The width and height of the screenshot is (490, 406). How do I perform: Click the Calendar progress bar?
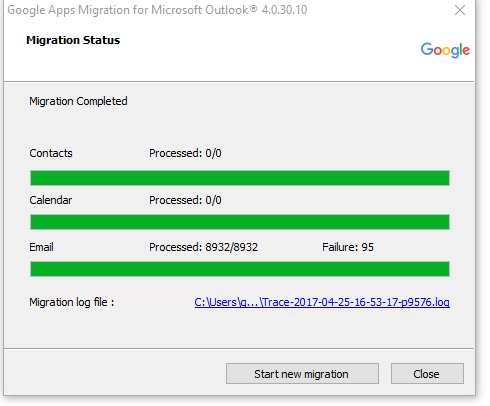[x=240, y=222]
